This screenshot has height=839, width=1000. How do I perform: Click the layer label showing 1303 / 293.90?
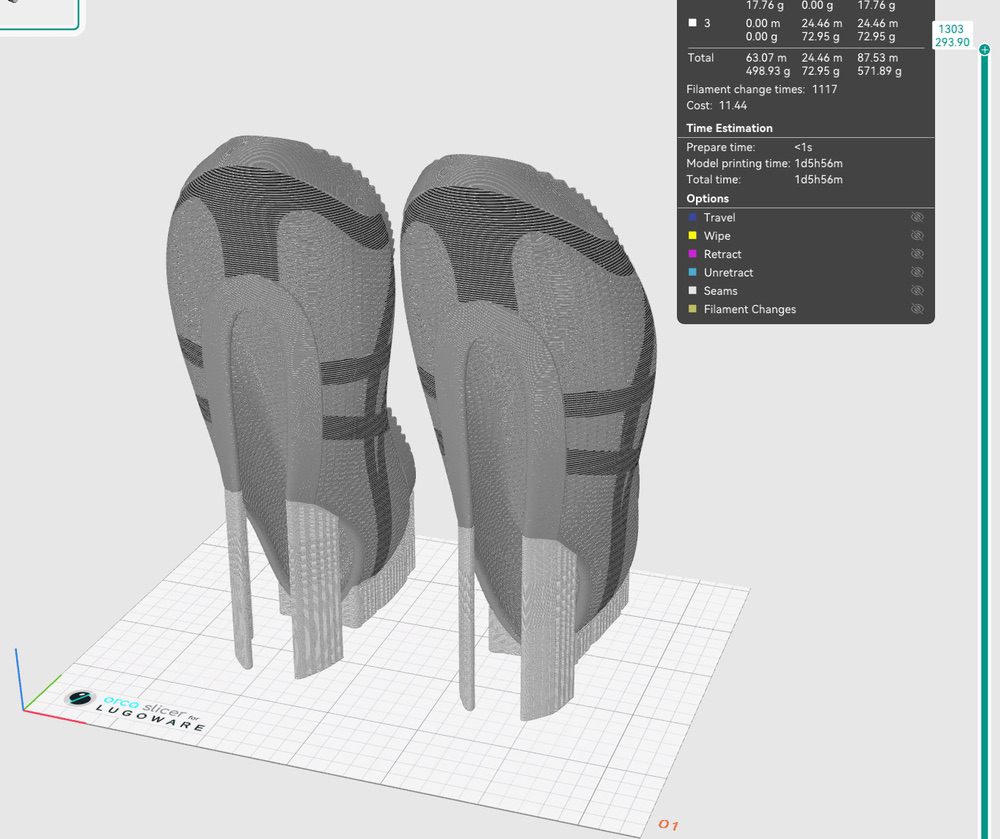(952, 36)
